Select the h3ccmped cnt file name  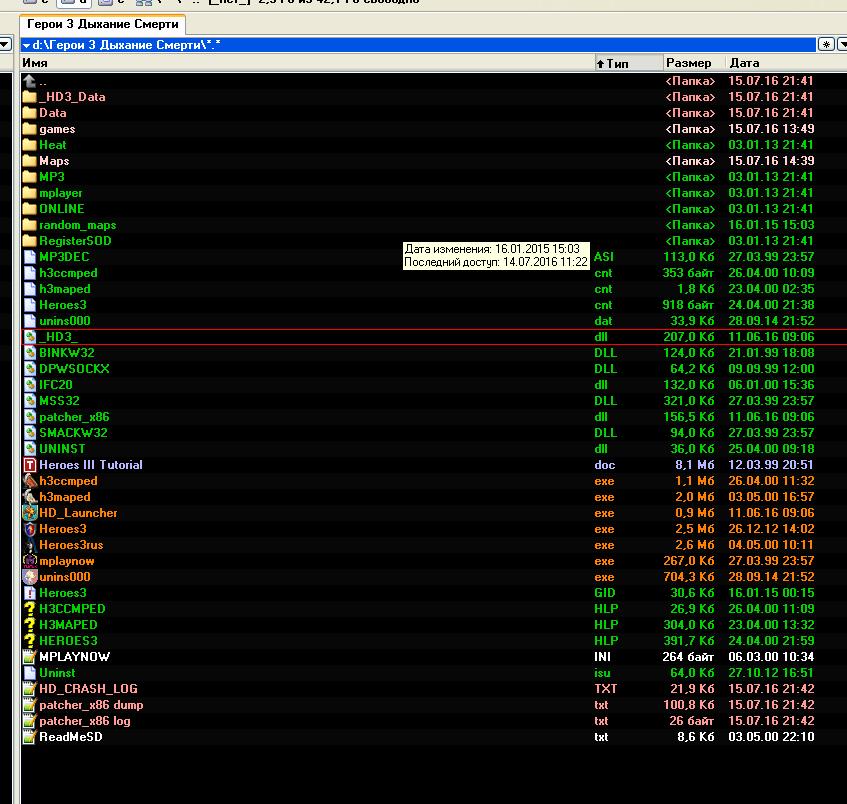pyautogui.click(x=68, y=273)
